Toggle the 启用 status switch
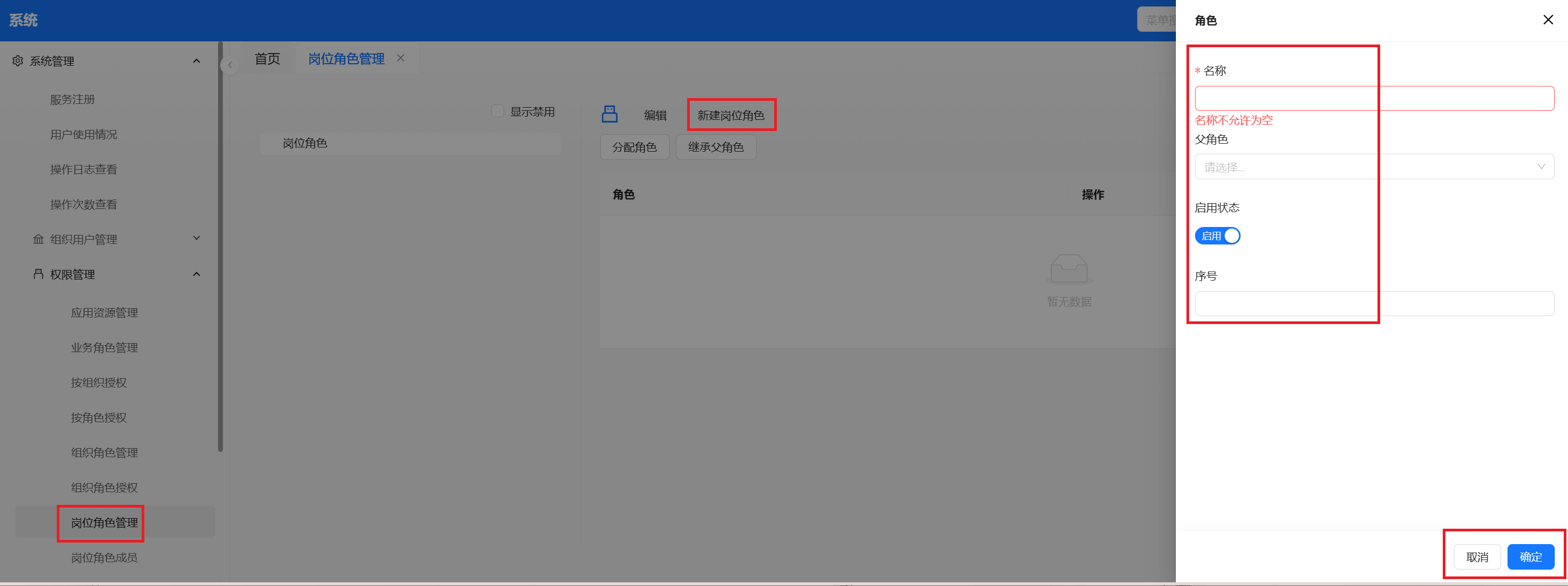 click(1217, 235)
